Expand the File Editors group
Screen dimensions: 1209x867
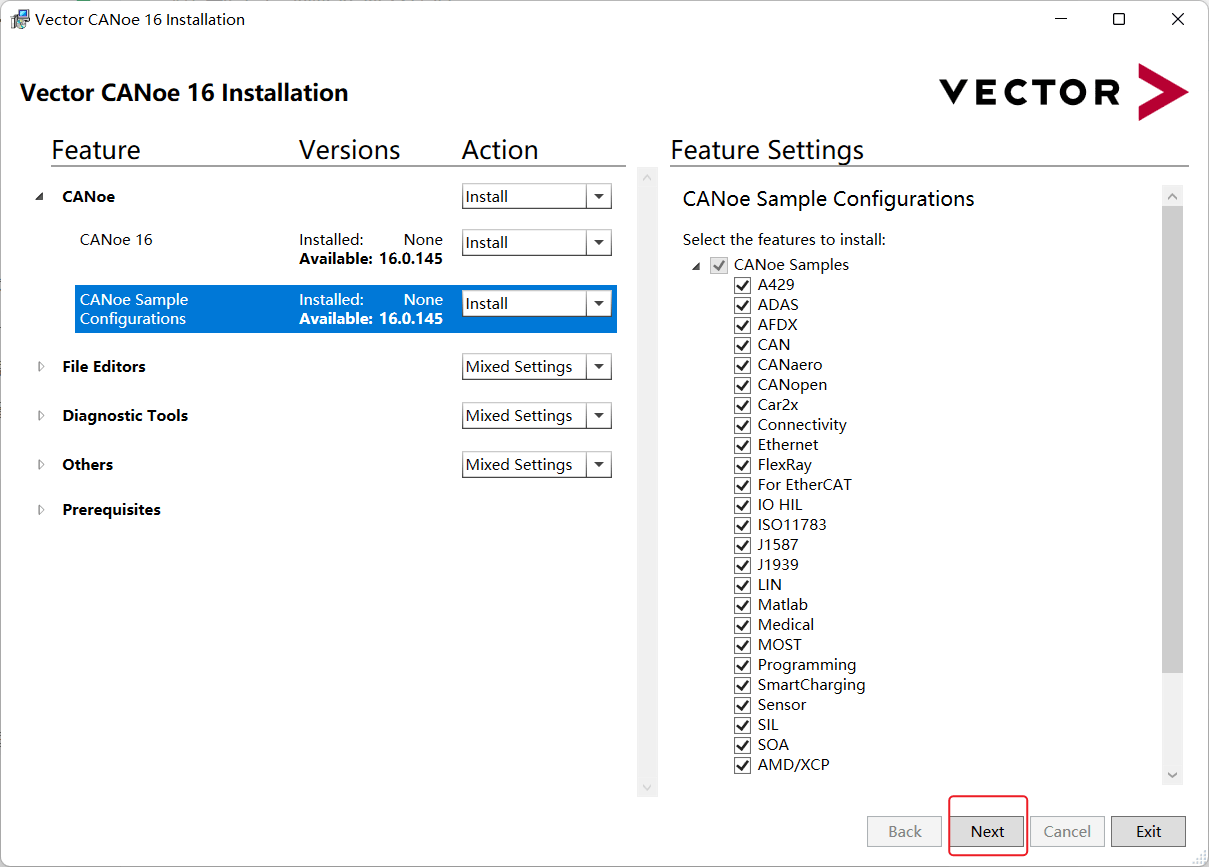pos(41,367)
